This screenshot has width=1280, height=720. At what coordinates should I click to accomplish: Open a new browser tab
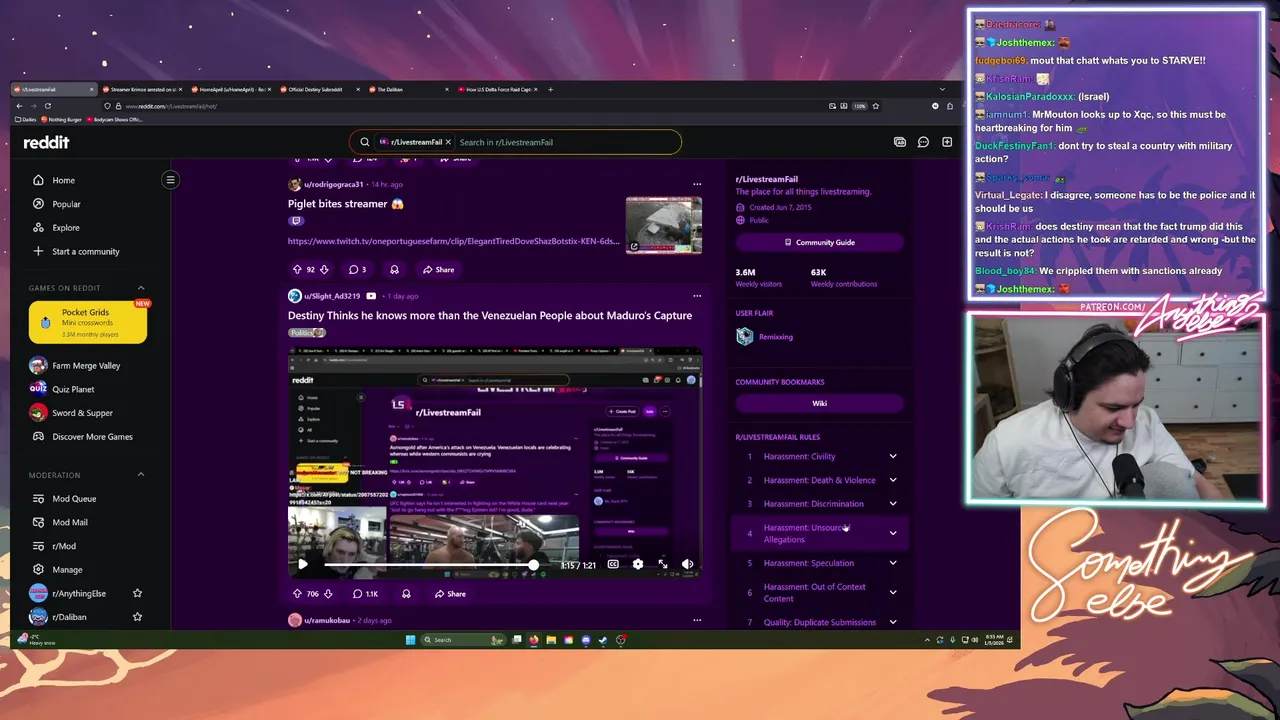point(550,89)
